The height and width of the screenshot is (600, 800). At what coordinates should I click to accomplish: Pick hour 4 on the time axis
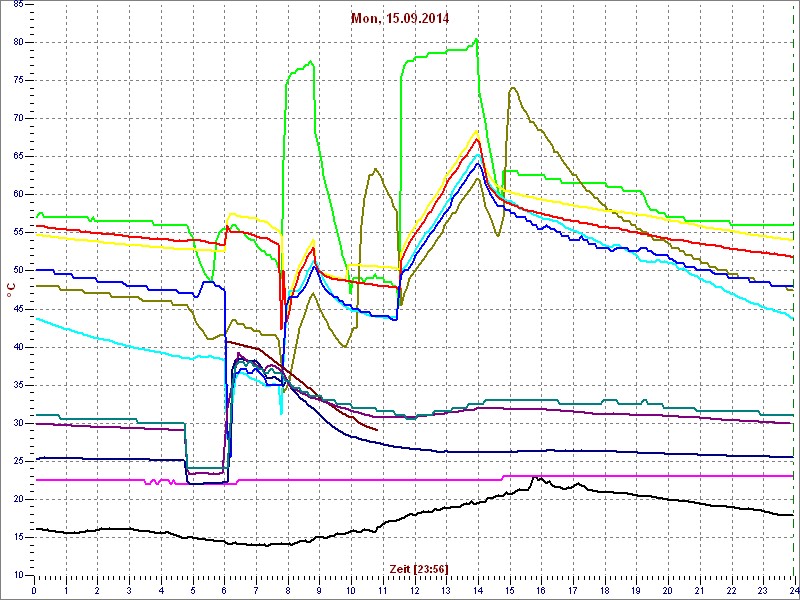click(x=161, y=590)
